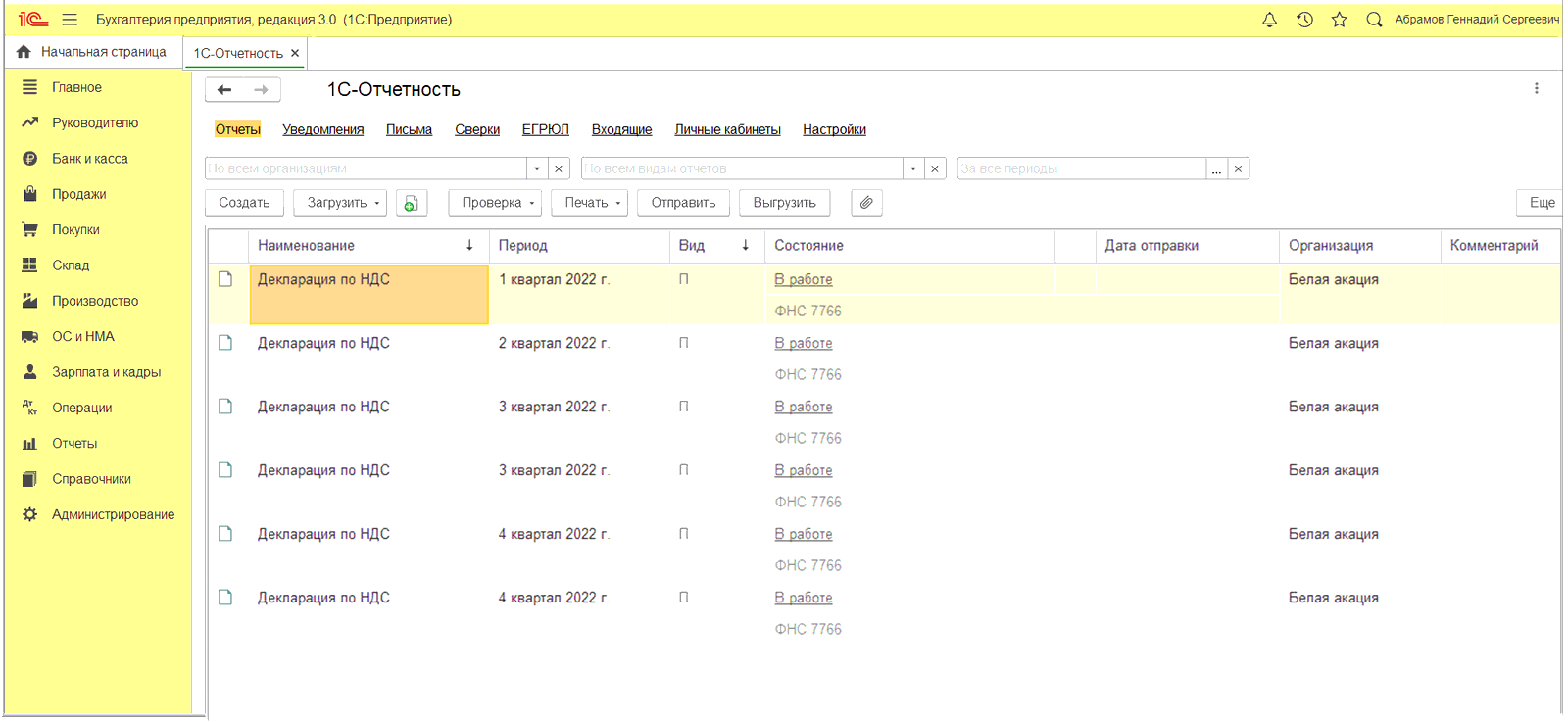1568x722 pixels.
Task: Open Банк и касса section
Action: pyautogui.click(x=90, y=158)
